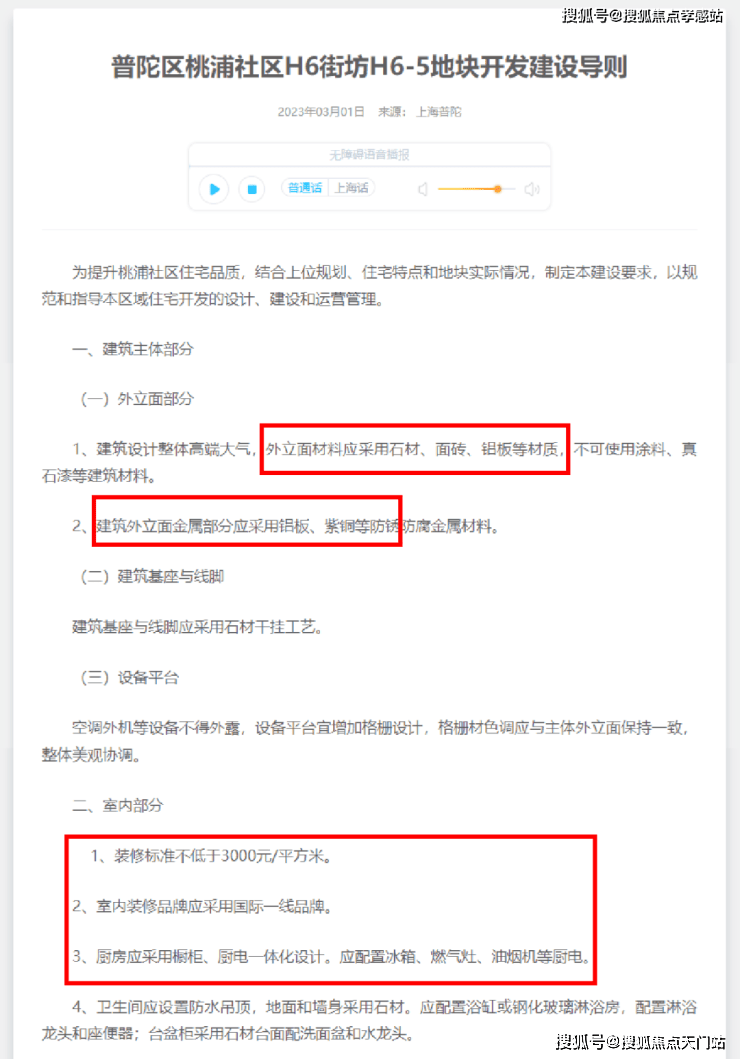Click the bottom 搜狐号 天门站 watermark
This screenshot has height=1059, width=740.
tap(641, 1041)
